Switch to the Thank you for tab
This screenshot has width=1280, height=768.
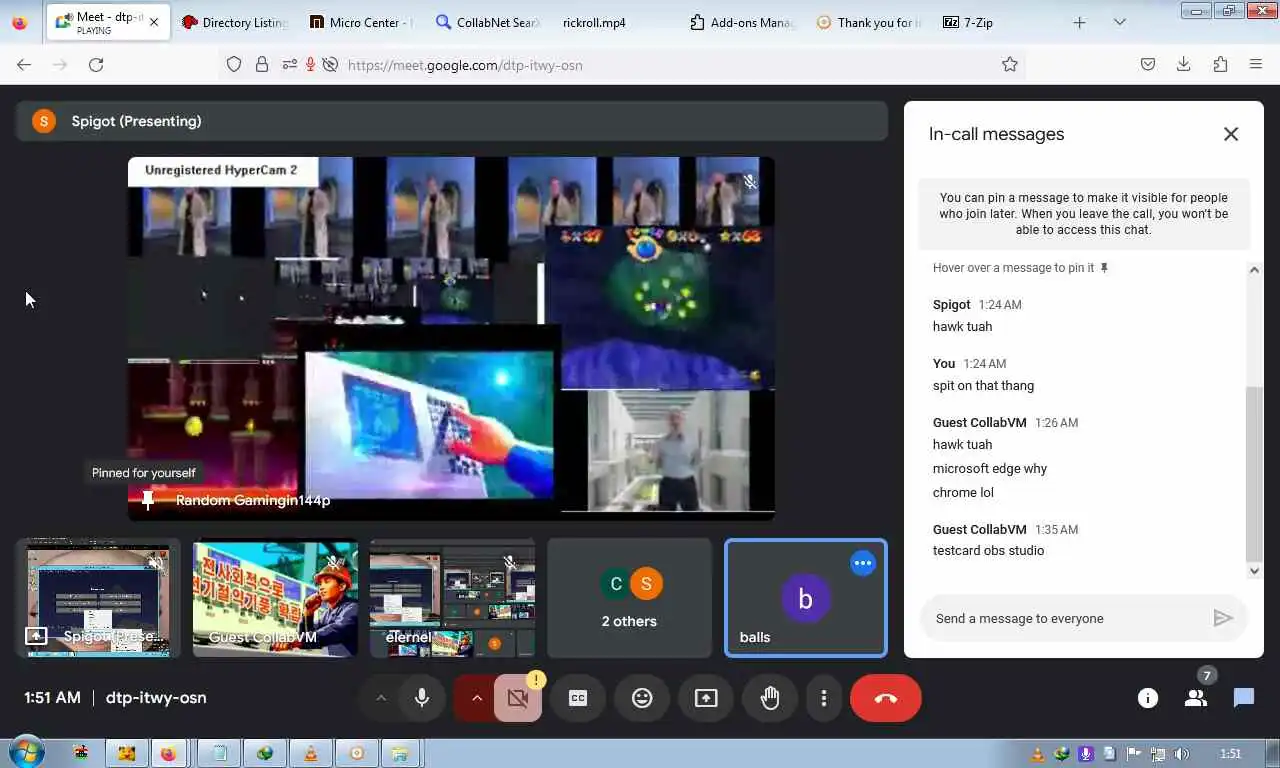[x=868, y=22]
